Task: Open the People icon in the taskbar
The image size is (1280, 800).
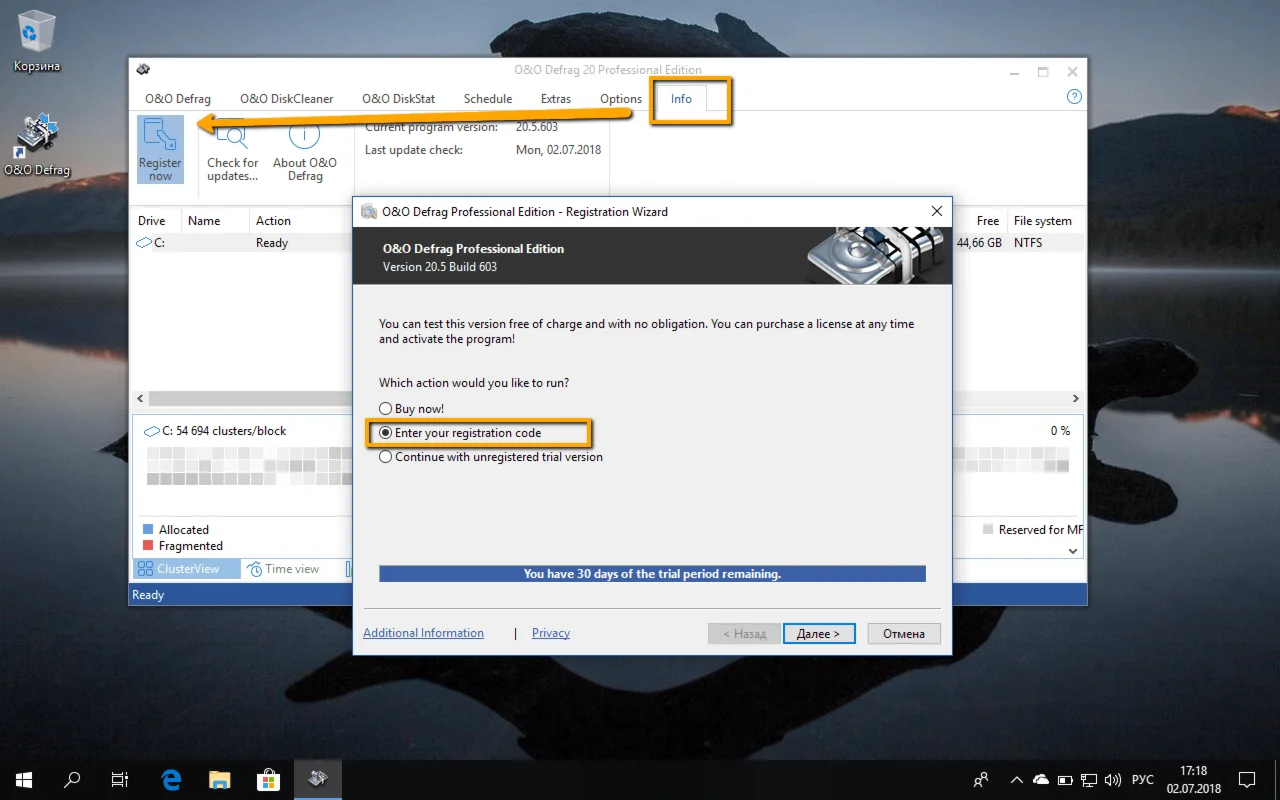Action: [x=981, y=779]
